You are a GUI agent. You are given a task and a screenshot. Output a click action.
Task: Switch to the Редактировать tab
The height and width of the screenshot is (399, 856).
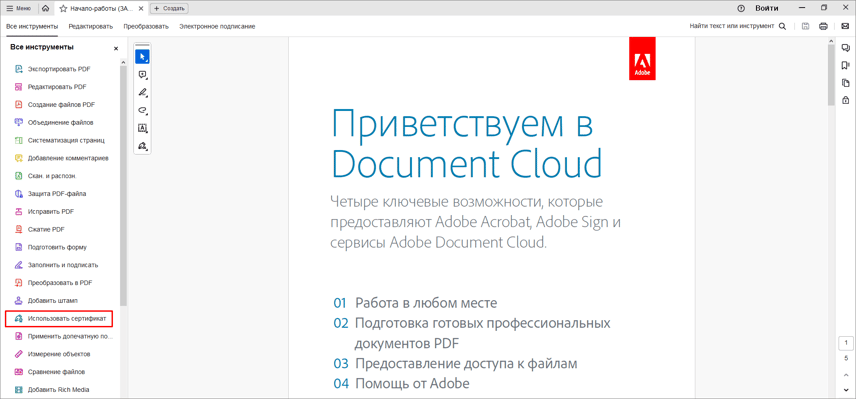[91, 26]
